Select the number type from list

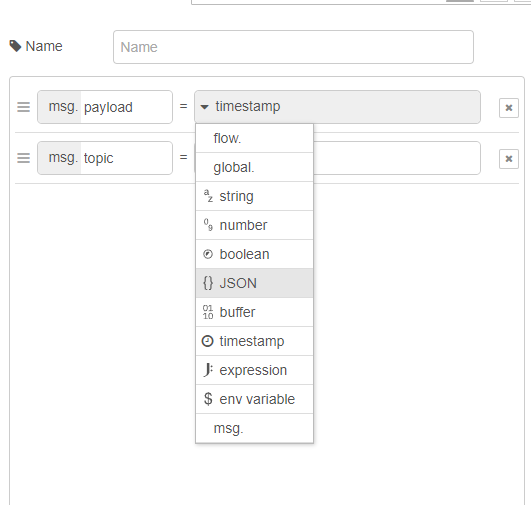[254, 225]
